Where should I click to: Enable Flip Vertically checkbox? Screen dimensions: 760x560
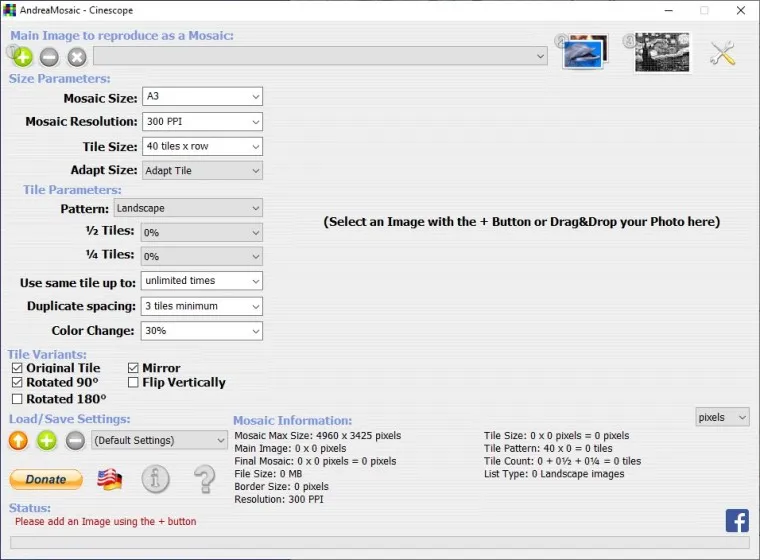[x=133, y=383]
